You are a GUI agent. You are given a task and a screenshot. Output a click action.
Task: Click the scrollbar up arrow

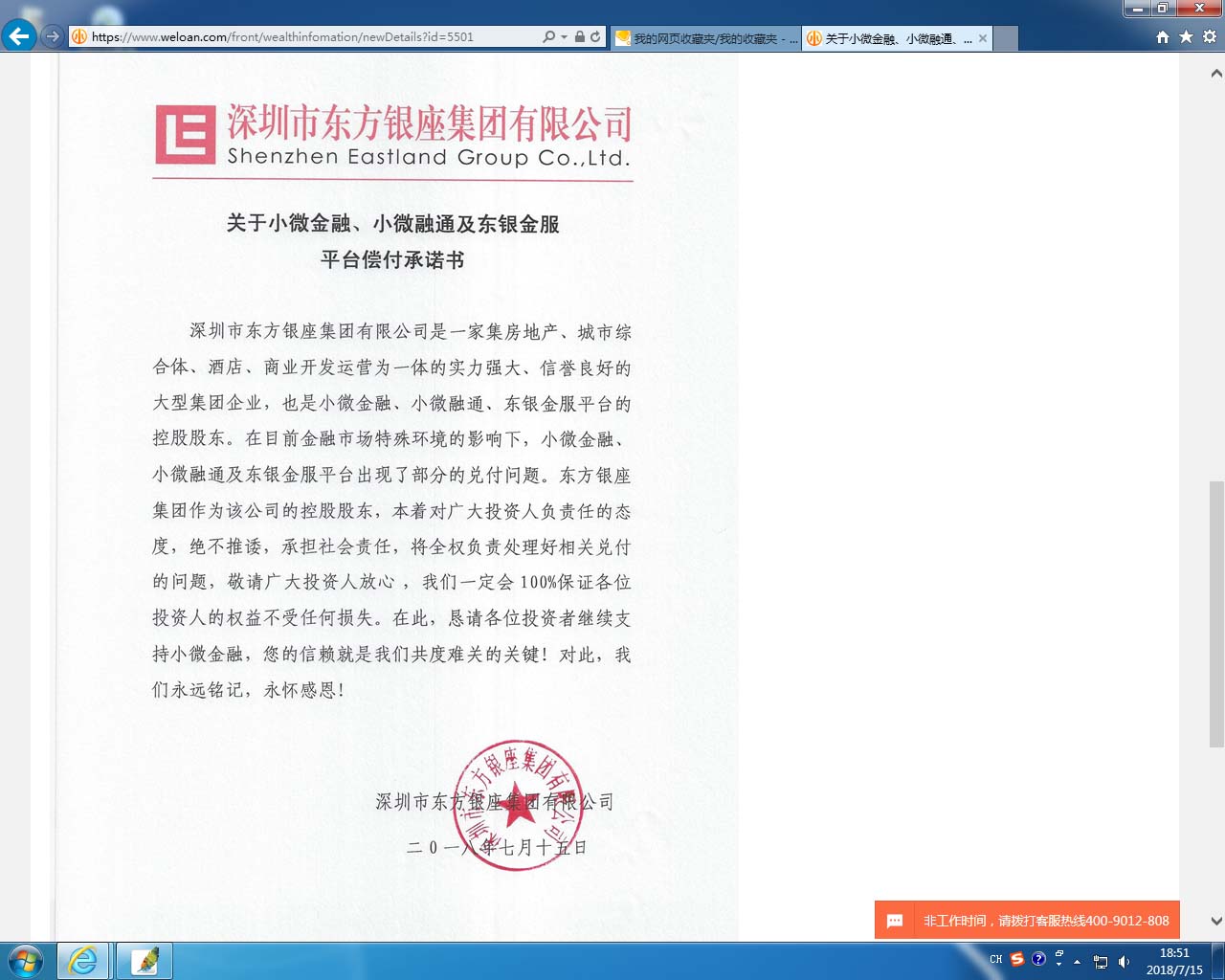click(1216, 73)
